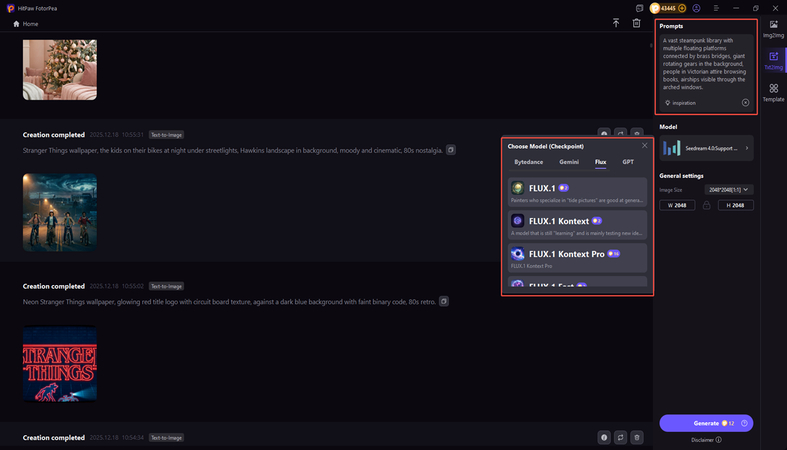Open the kids on bikes thumbnail

[60, 212]
